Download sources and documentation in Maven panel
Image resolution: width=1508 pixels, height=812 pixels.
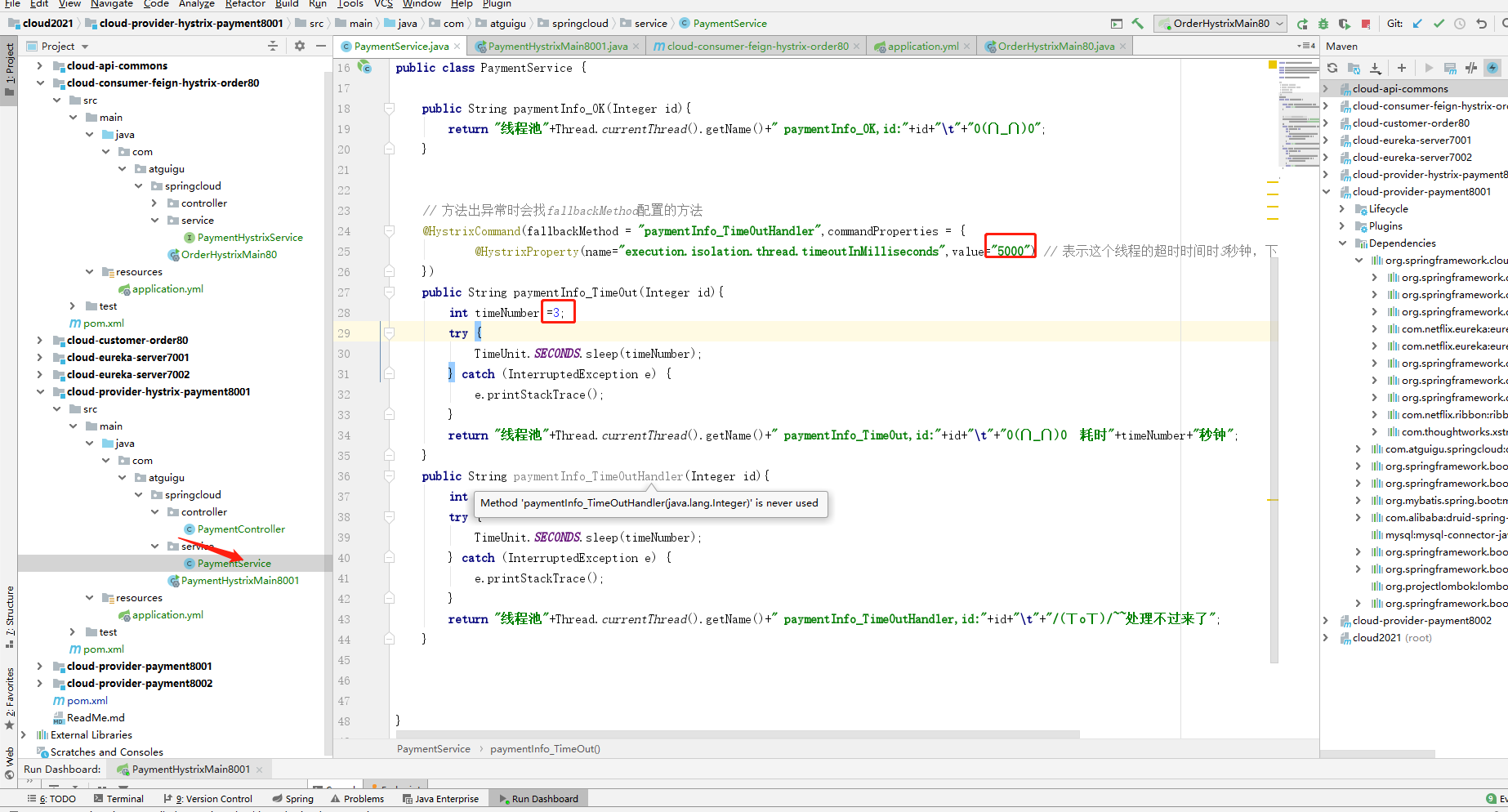click(x=1376, y=68)
